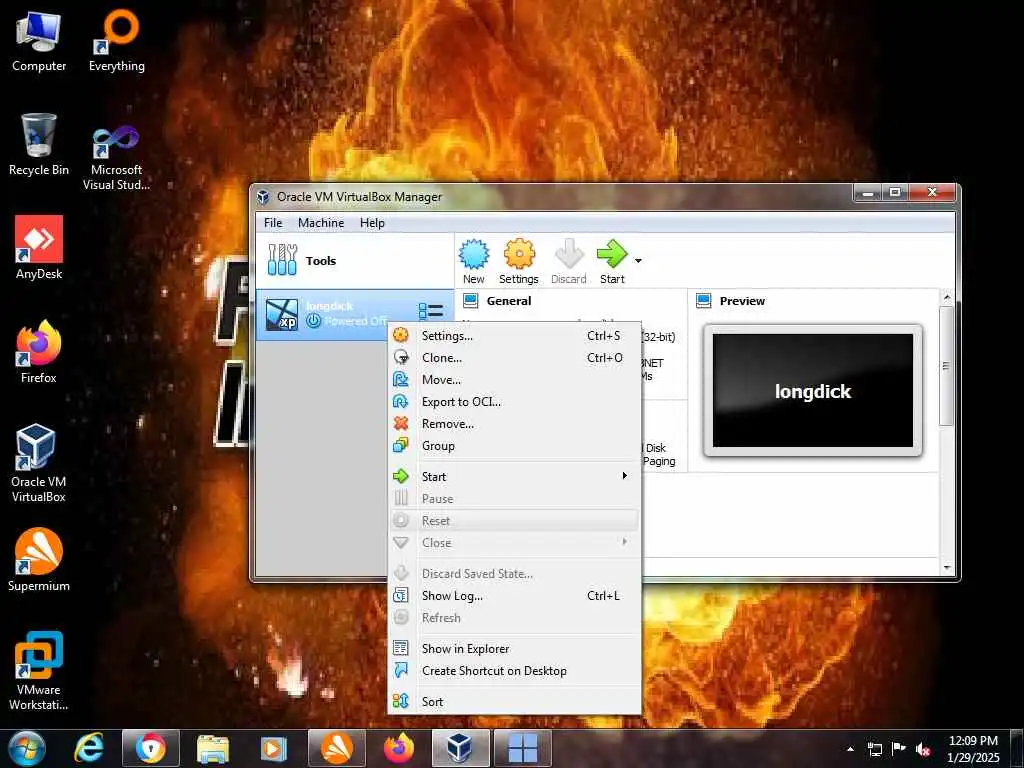
Task: Click the Export to OCI icon
Action: pyautogui.click(x=401, y=402)
